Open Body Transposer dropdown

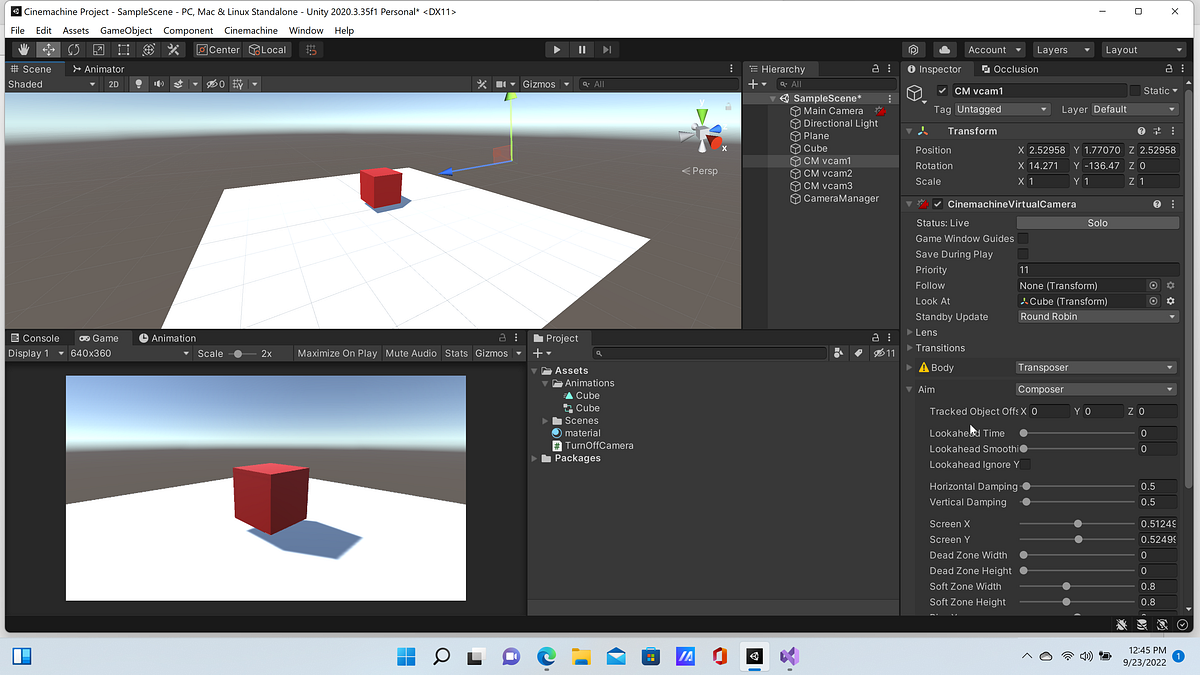(1096, 367)
